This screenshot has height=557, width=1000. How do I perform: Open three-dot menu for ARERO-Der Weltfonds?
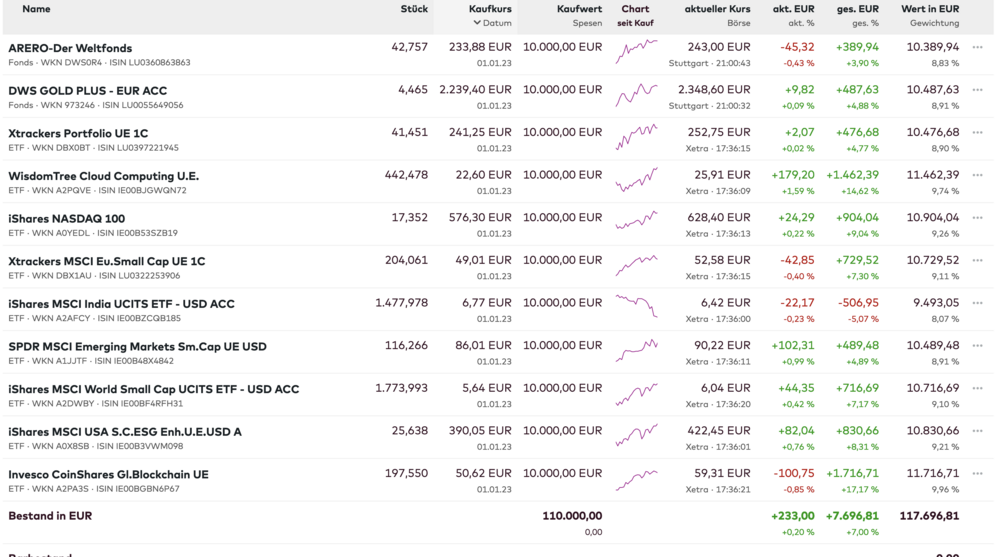977,47
